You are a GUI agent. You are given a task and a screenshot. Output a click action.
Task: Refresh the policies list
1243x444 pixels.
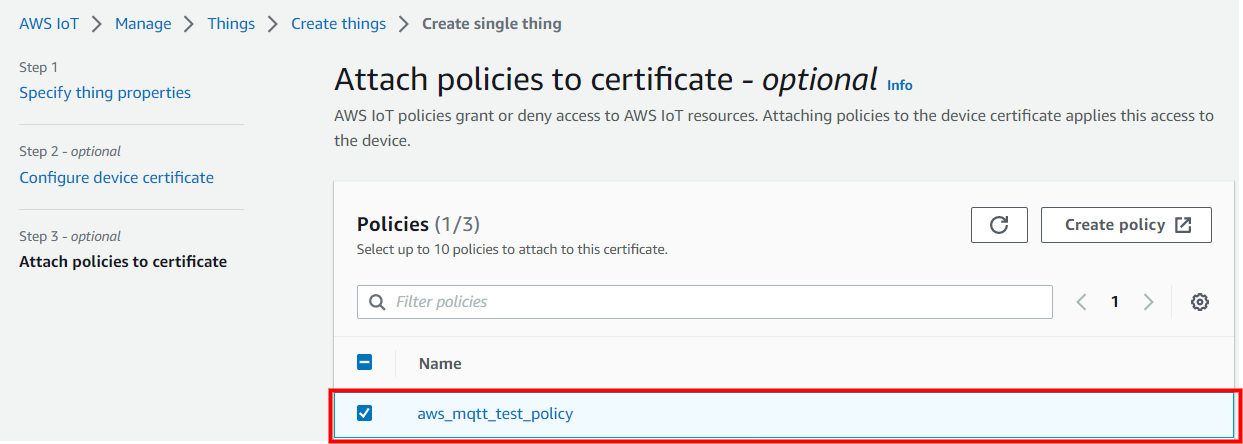tap(998, 225)
